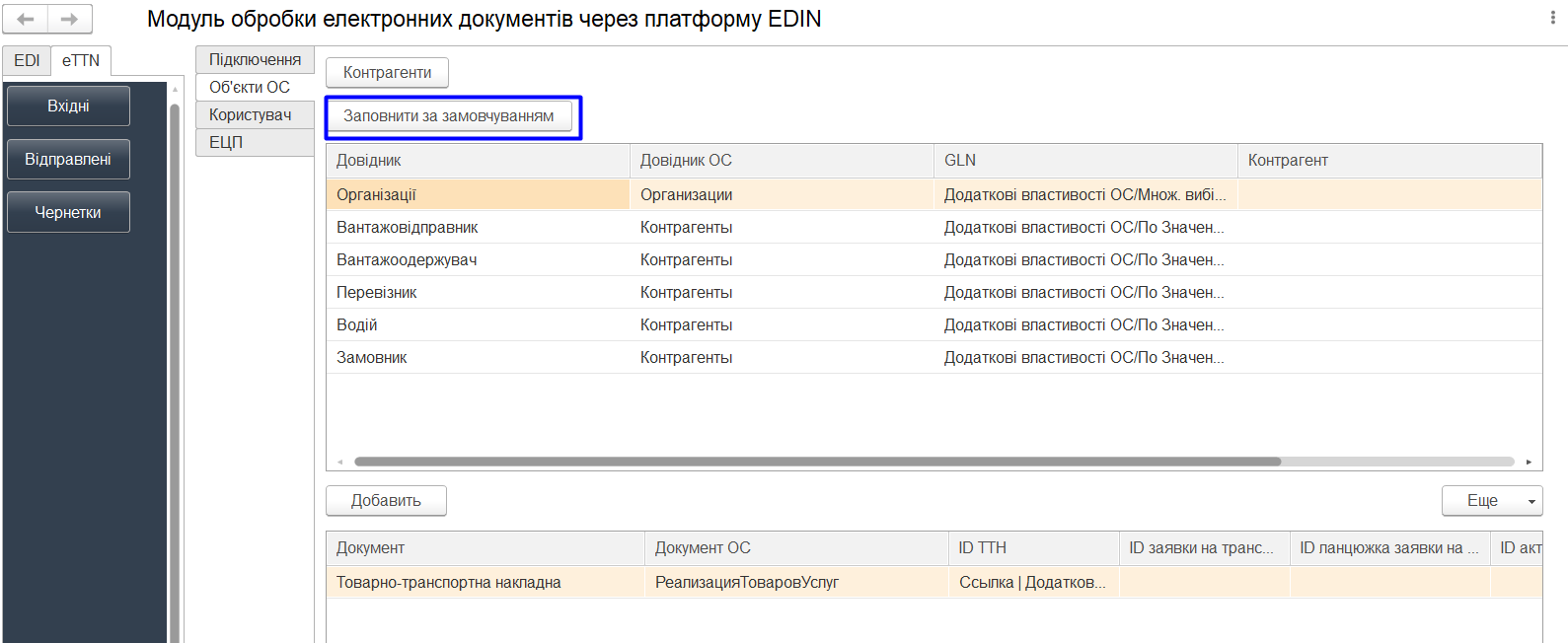The image size is (1568, 643).
Task: Select the Вантажоодержувач row
Action: (934, 259)
